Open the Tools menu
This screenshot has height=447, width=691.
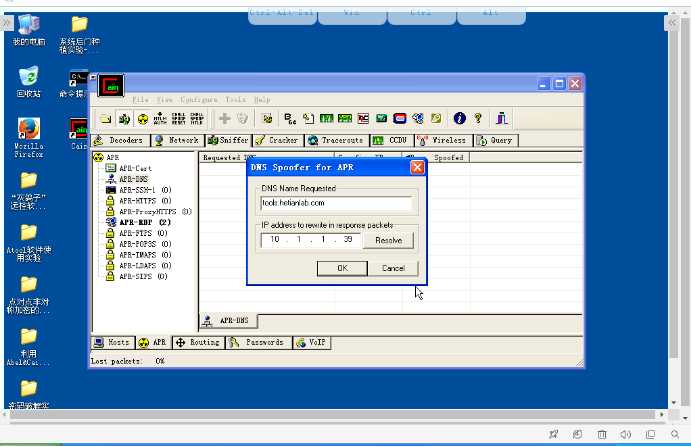pyautogui.click(x=235, y=100)
